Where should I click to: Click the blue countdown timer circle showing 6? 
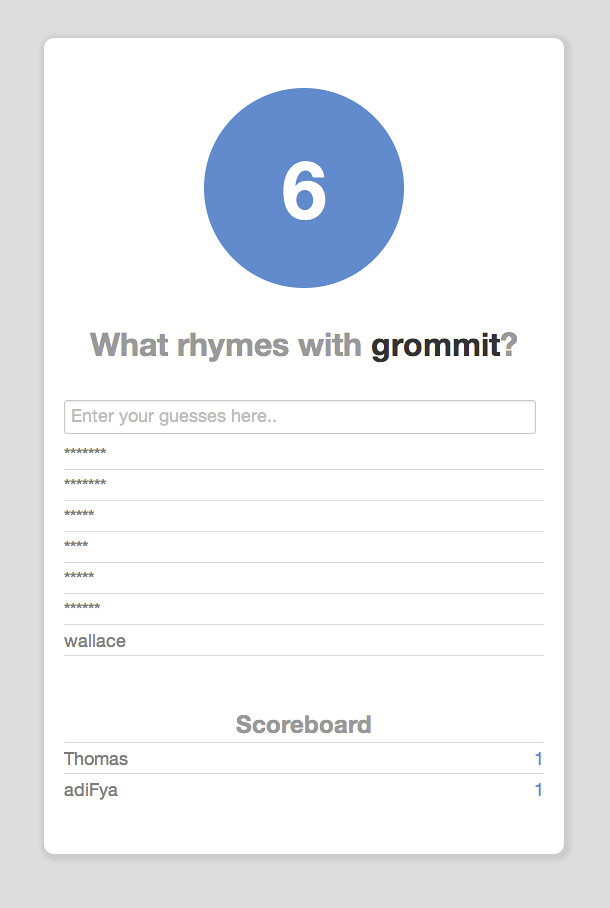pos(304,187)
